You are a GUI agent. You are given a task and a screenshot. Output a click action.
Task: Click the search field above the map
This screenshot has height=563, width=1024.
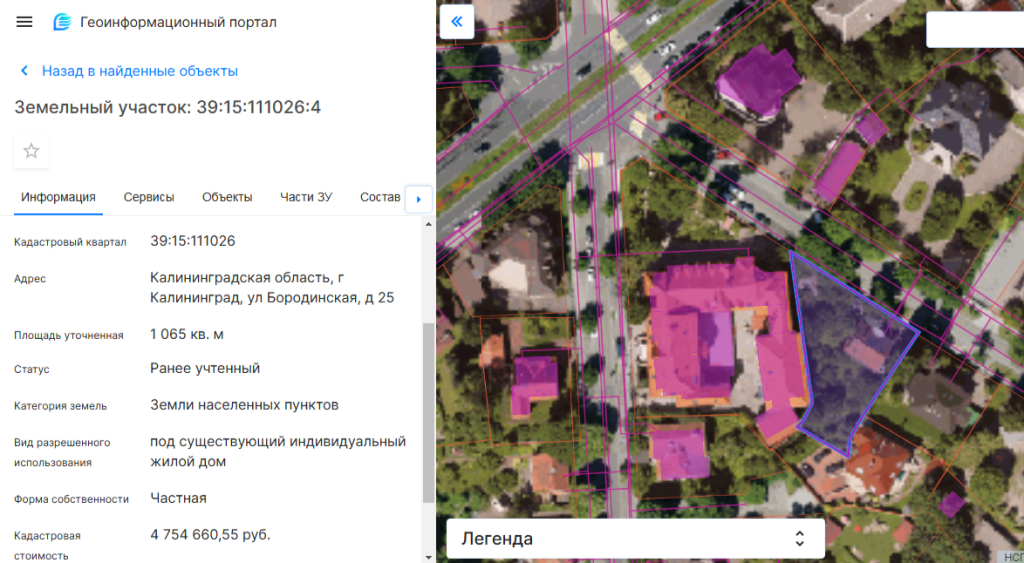[975, 30]
